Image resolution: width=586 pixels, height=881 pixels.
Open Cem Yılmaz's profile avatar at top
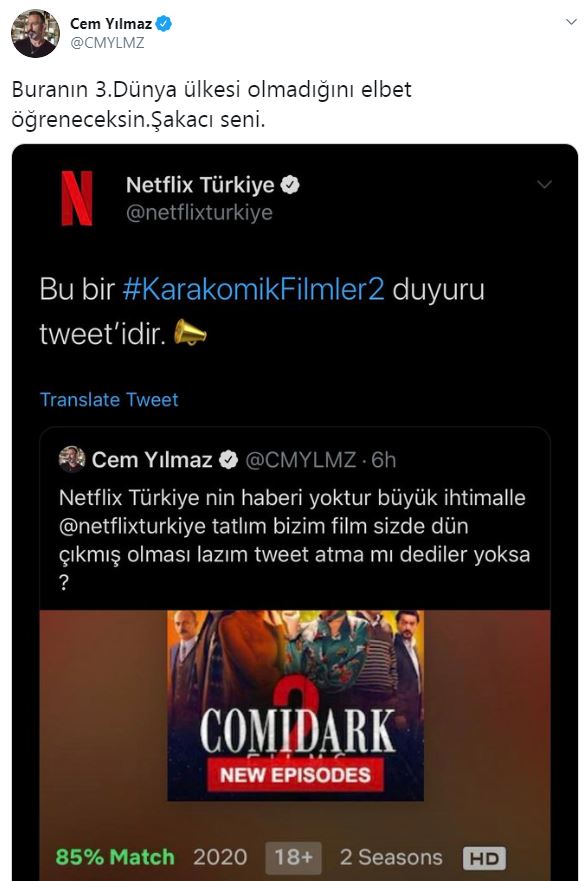click(35, 33)
